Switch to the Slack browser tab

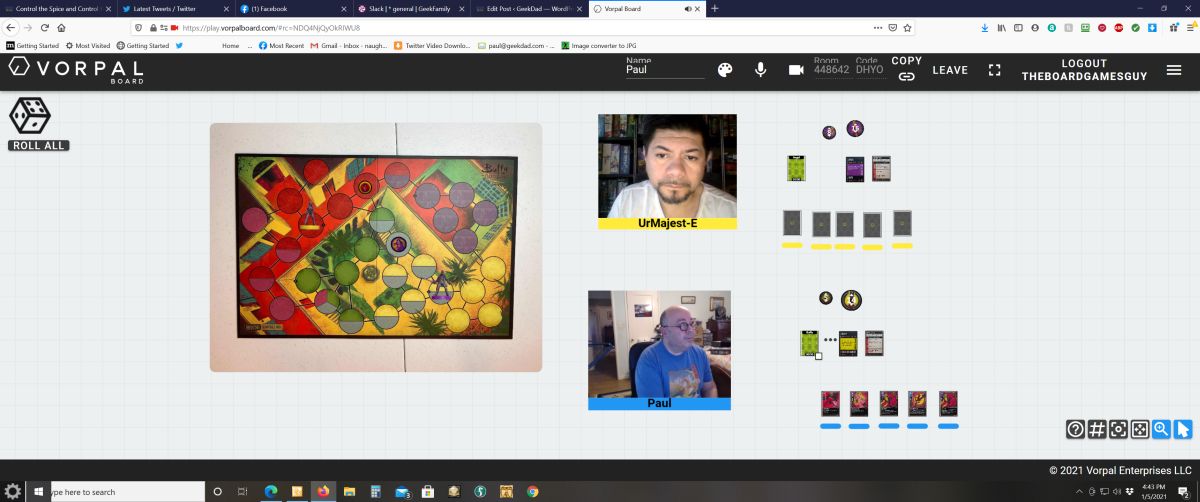pyautogui.click(x=406, y=8)
